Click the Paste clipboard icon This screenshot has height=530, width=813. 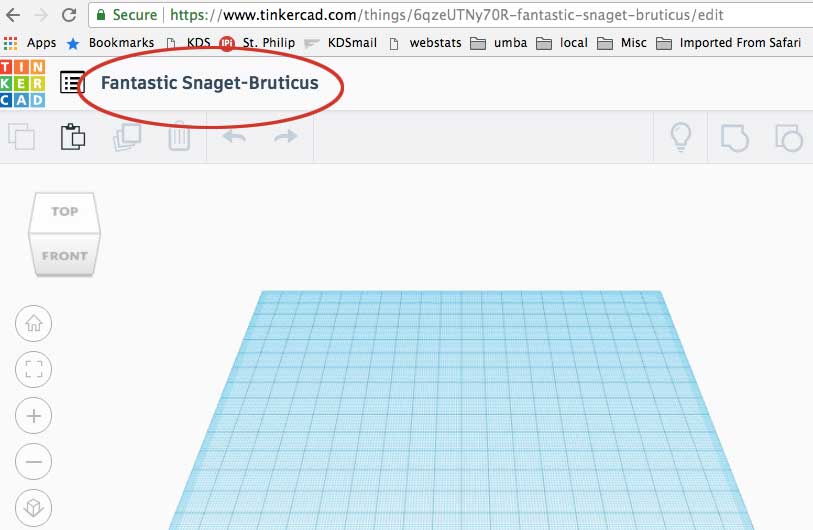coord(73,137)
